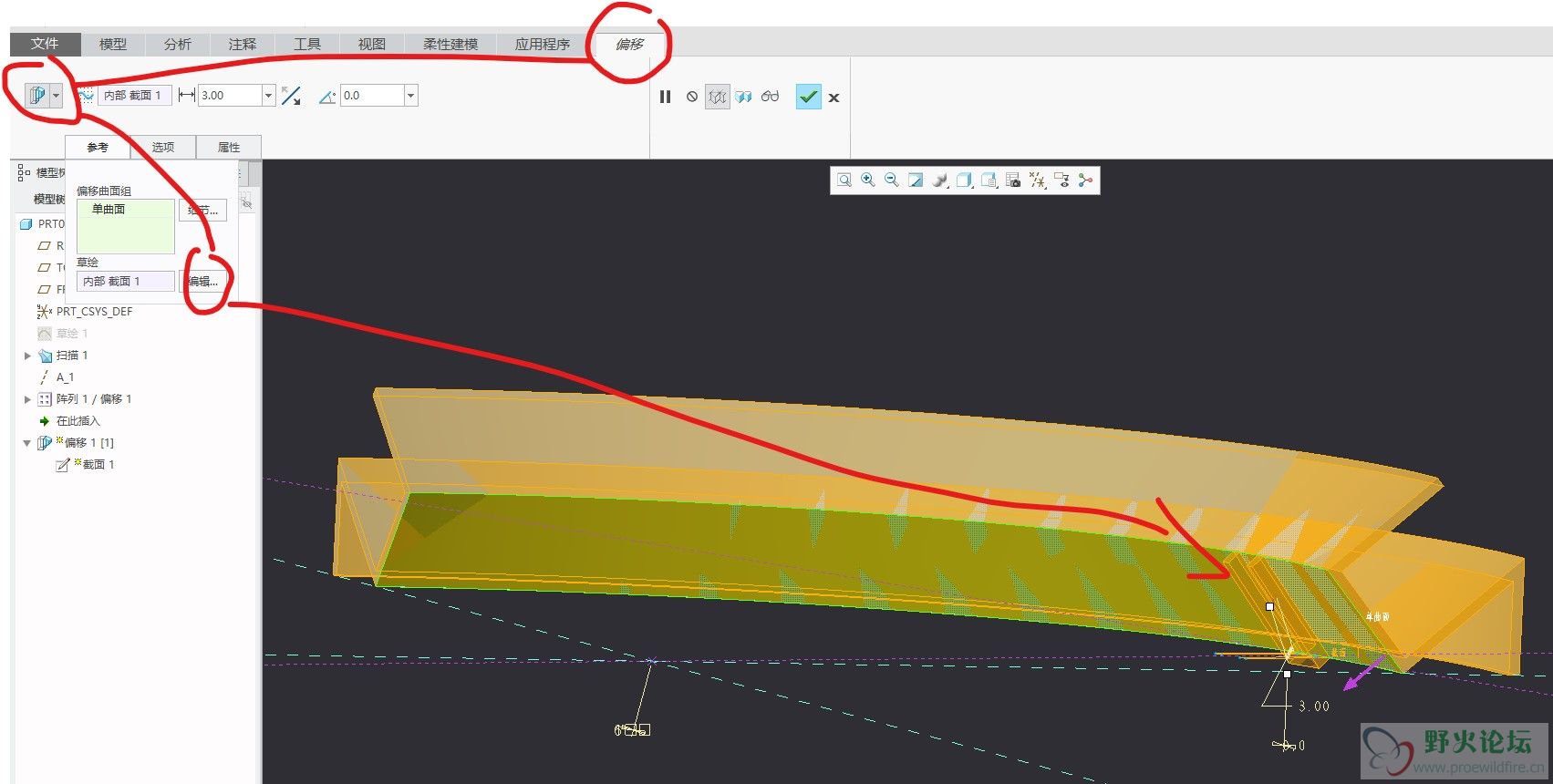Toggle the no-preview circle-slash button
This screenshot has height=784, width=1553.
(692, 97)
